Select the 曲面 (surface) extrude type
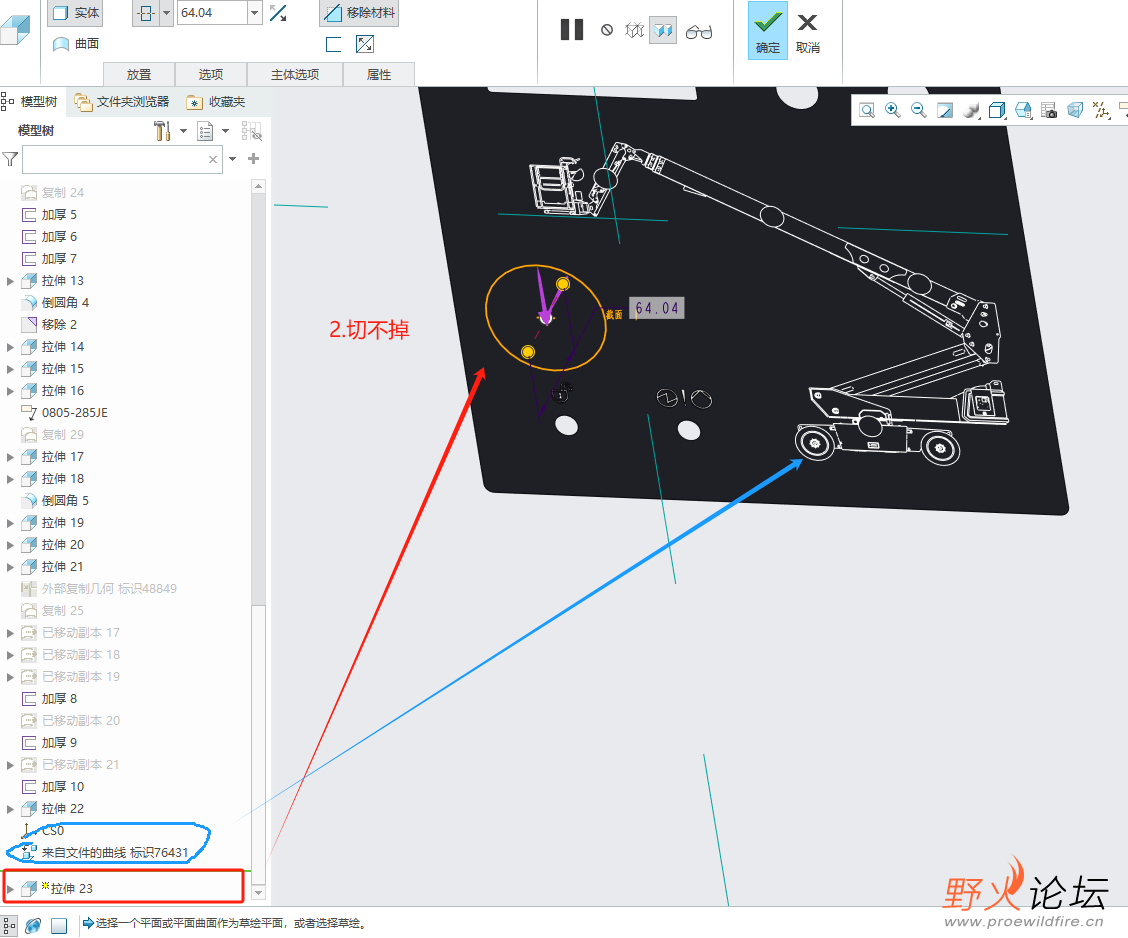Screen dimensions: 1128x938 pyautogui.click(x=76, y=44)
